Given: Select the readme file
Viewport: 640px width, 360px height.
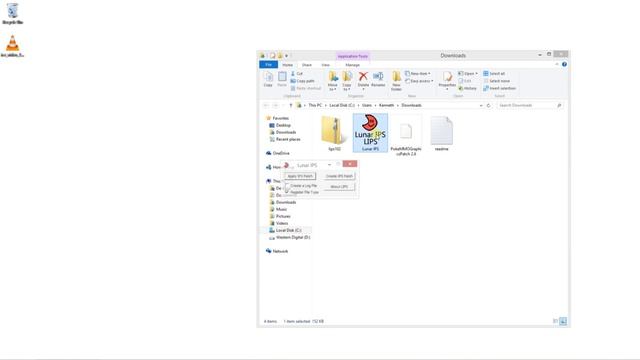Looking at the screenshot, I should click(x=441, y=133).
